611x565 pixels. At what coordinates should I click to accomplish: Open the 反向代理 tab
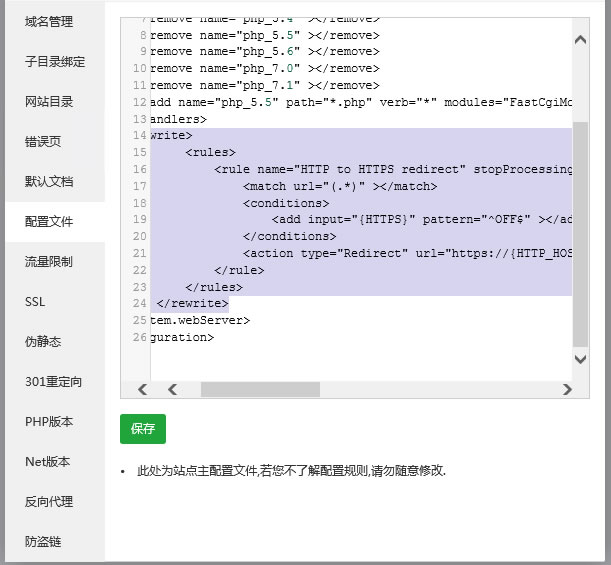49,501
